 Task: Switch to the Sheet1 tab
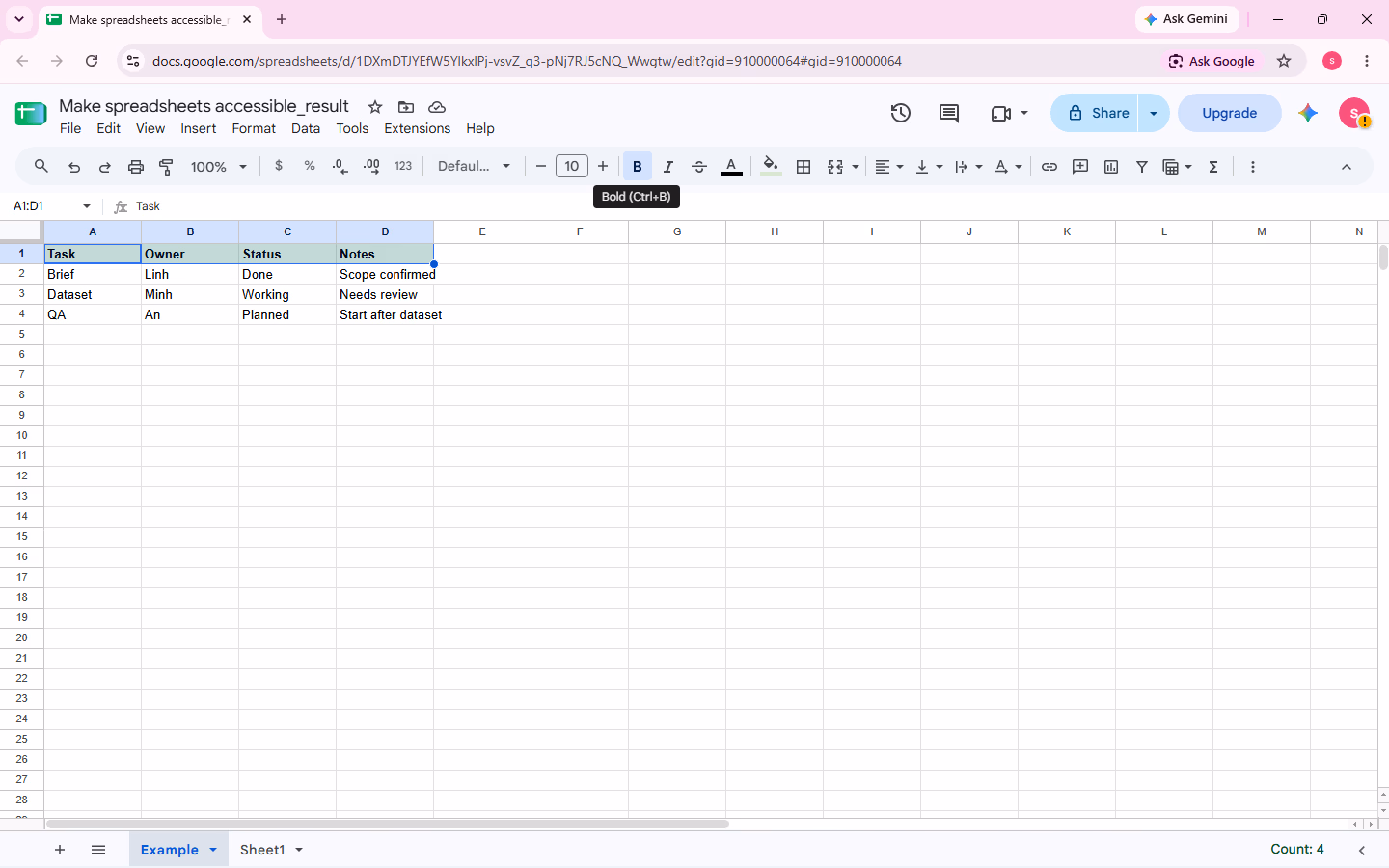click(x=262, y=850)
